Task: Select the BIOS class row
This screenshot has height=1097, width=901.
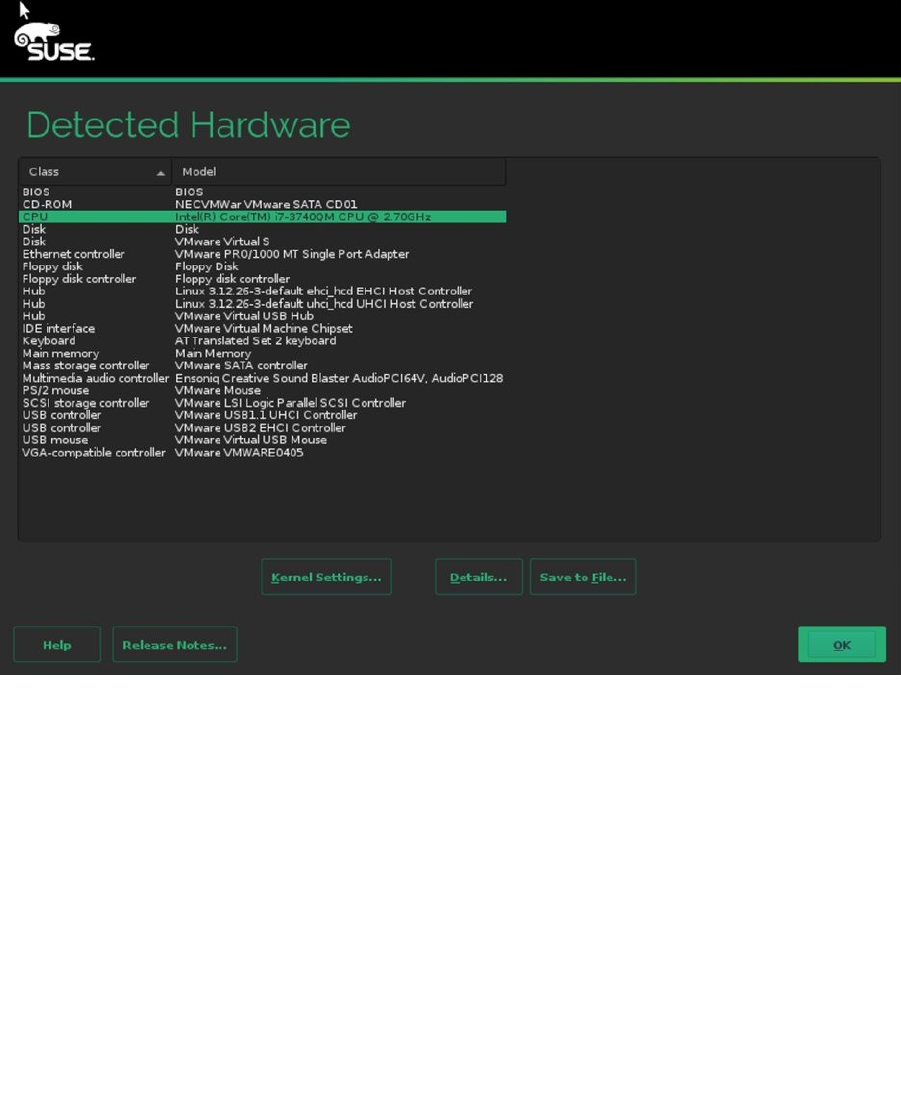Action: coord(262,192)
